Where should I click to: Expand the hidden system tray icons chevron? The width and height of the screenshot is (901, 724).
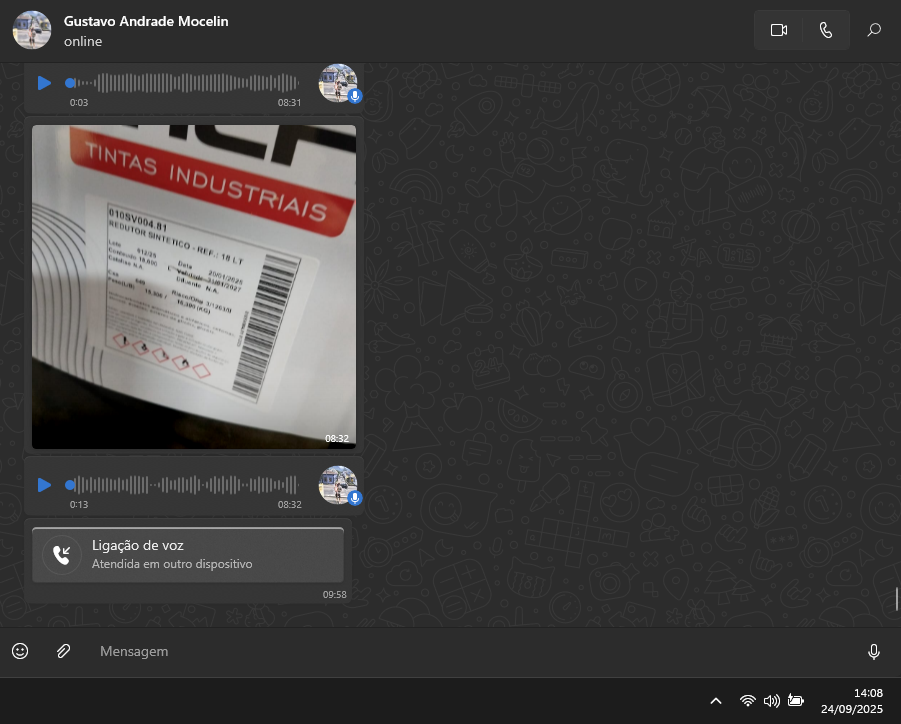tap(716, 701)
